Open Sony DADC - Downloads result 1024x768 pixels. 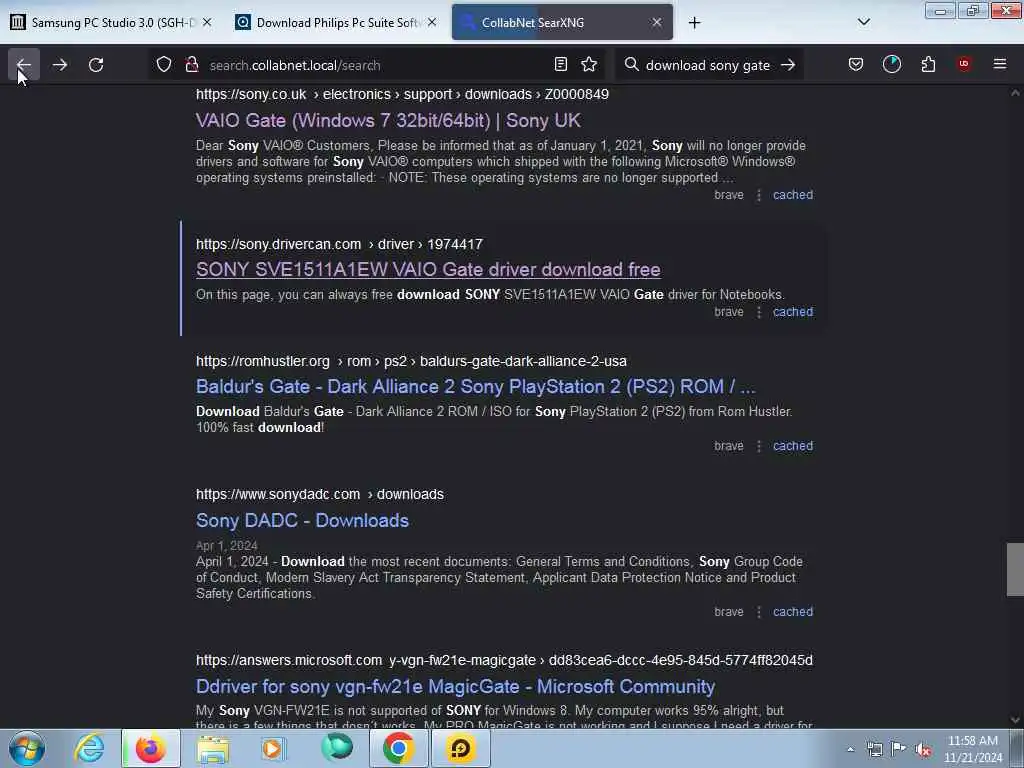pos(302,520)
